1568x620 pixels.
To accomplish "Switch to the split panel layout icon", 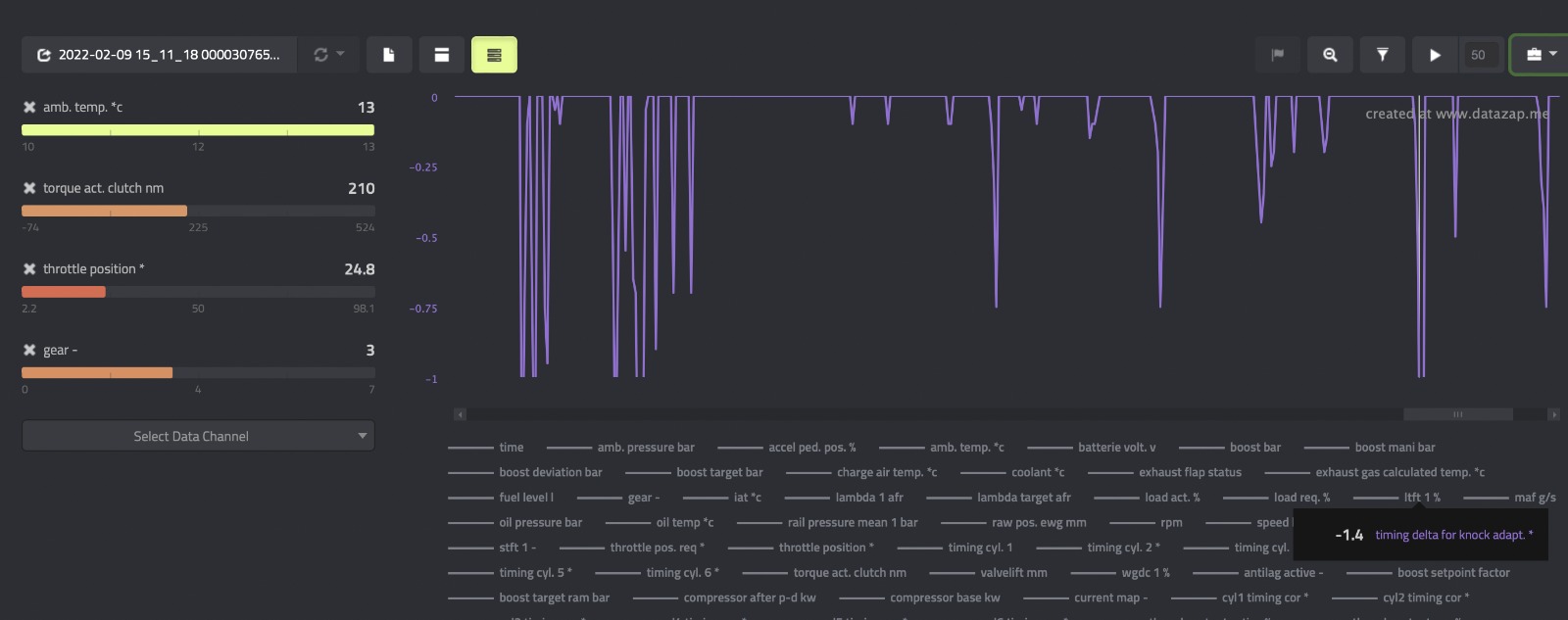I will click(x=442, y=55).
